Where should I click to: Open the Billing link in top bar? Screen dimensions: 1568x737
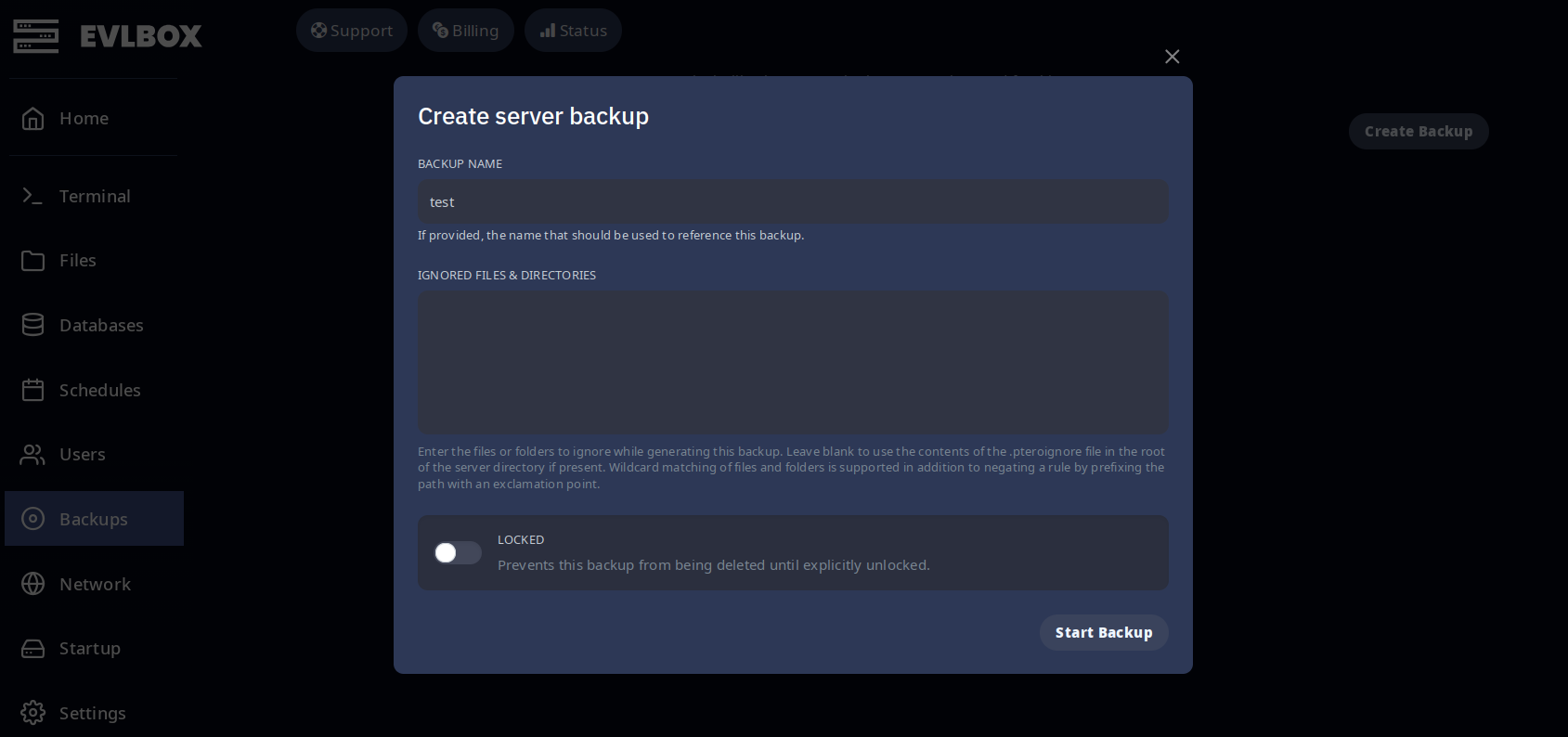[x=466, y=31]
